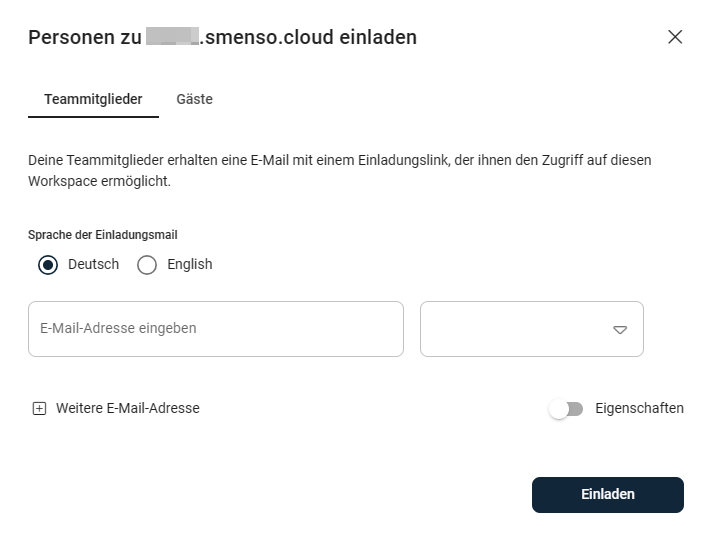711x542 pixels.
Task: Click the dropdown chevron arrow icon
Action: click(620, 329)
